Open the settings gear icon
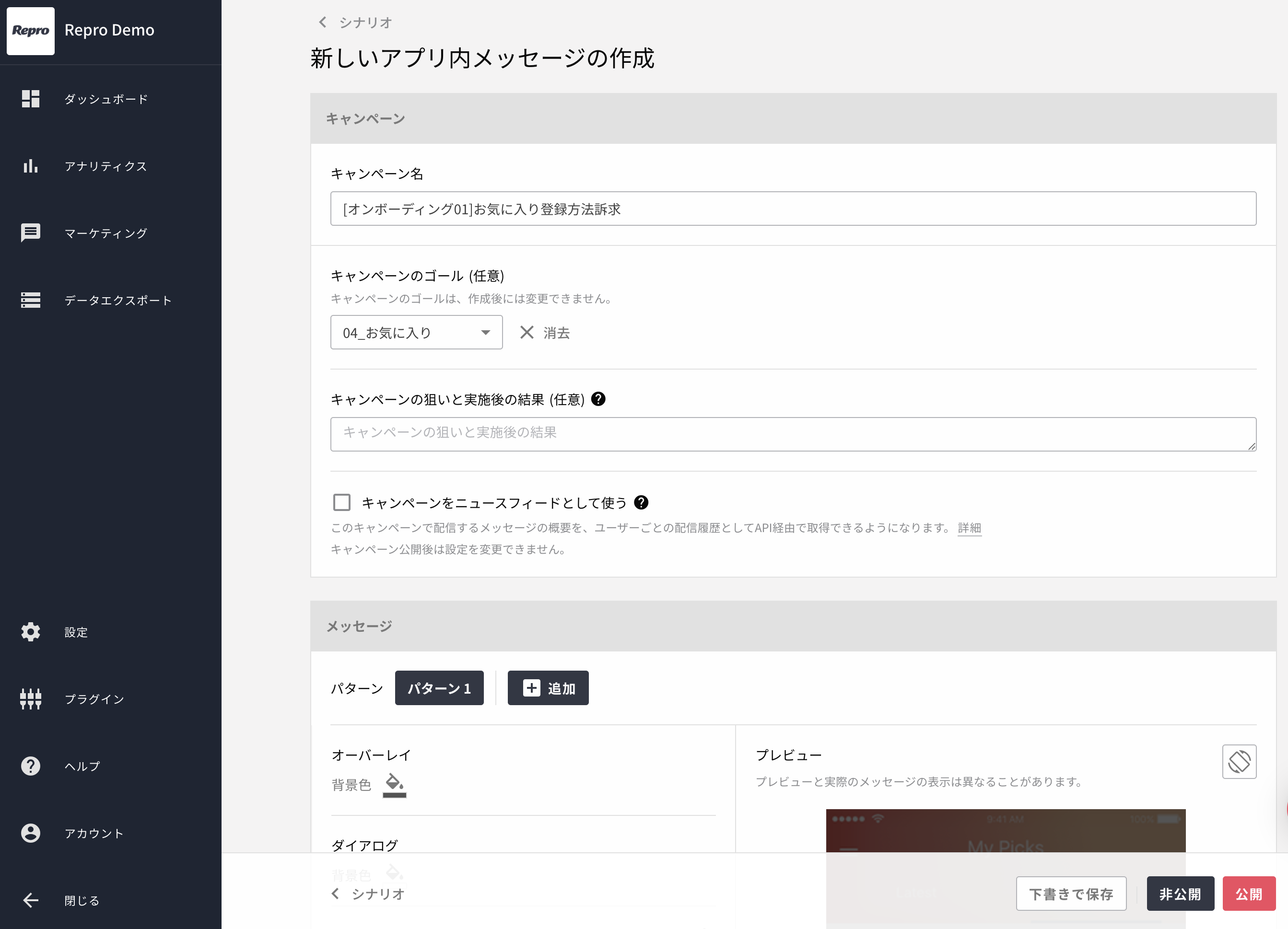This screenshot has width=1288, height=929. (31, 631)
